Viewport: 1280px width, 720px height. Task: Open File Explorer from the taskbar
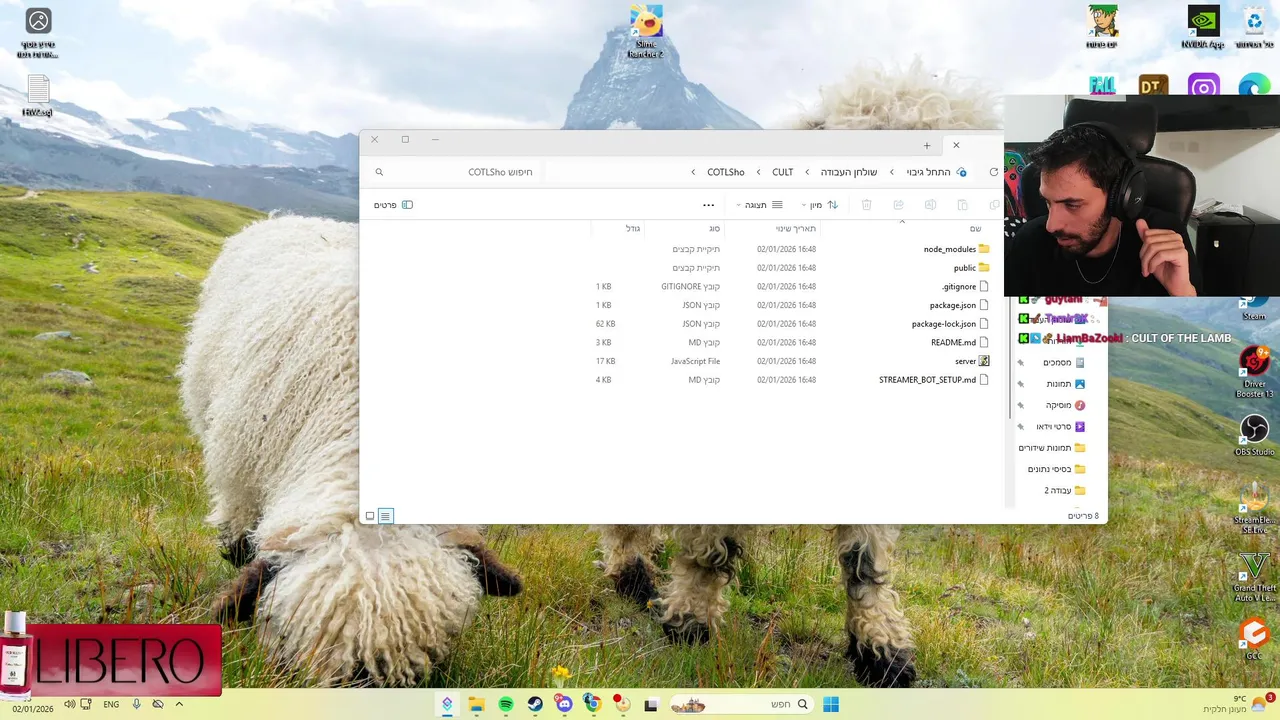click(x=476, y=705)
